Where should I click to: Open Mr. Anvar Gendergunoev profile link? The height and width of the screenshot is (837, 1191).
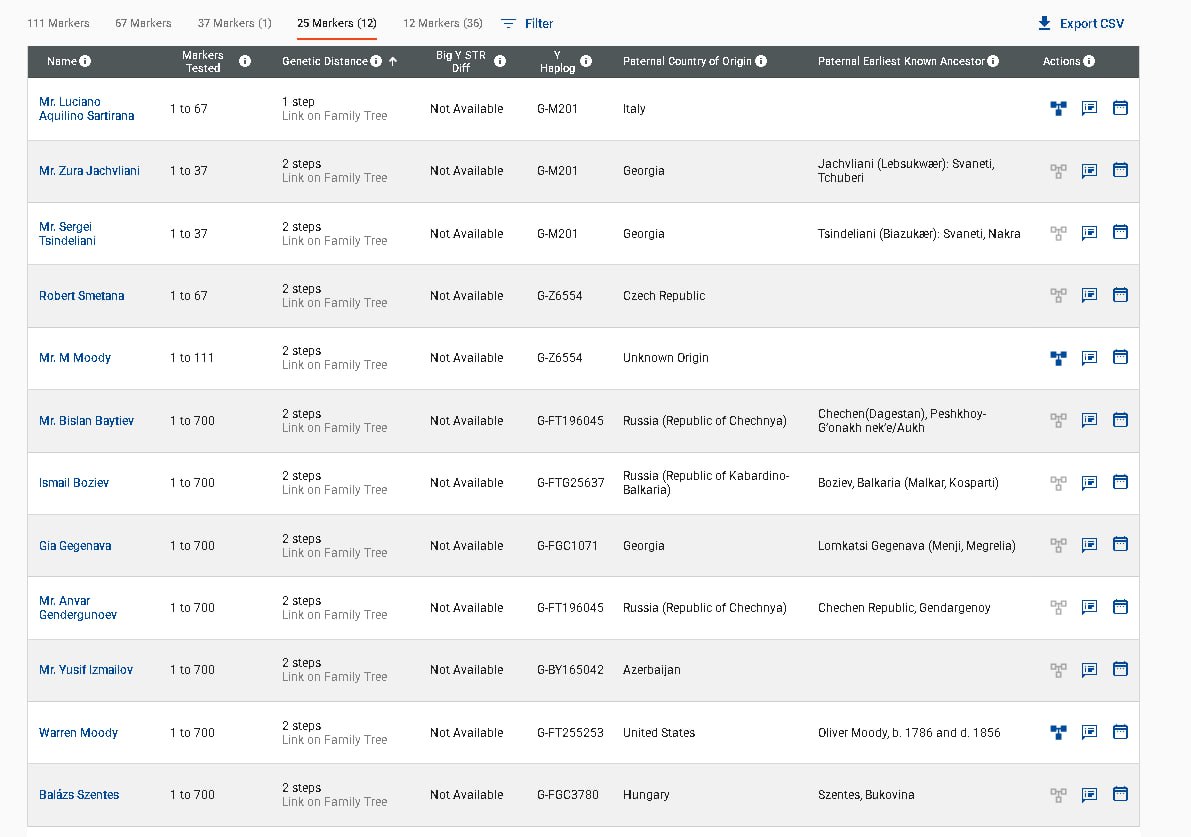point(78,608)
